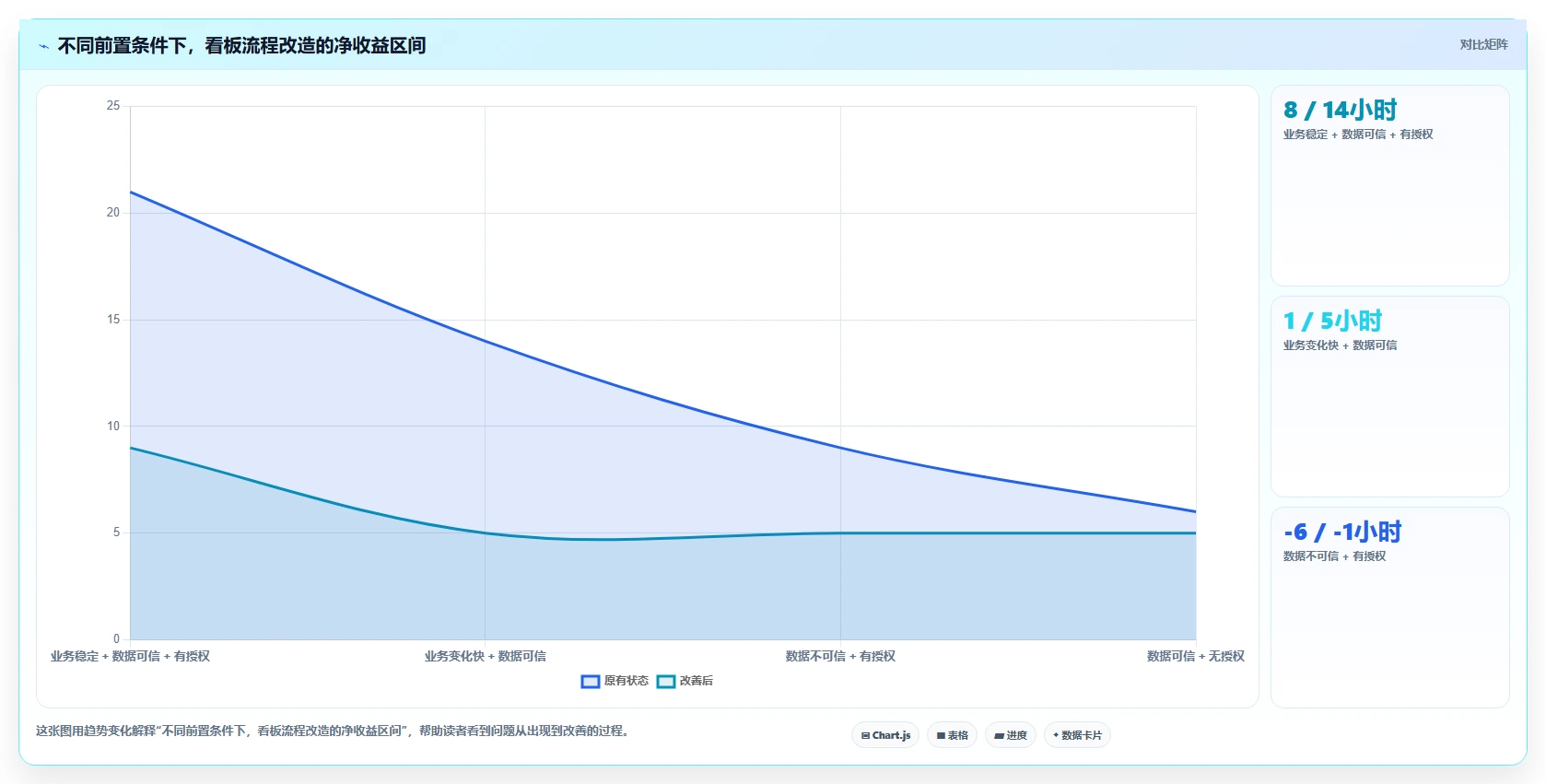Click the Chart.js tag
The height and width of the screenshot is (784, 1546).
(885, 735)
